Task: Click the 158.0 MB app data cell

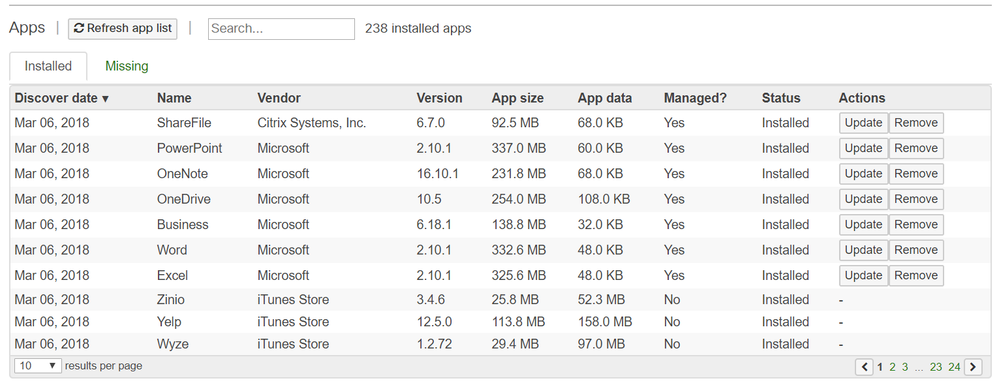Action: coord(605,322)
